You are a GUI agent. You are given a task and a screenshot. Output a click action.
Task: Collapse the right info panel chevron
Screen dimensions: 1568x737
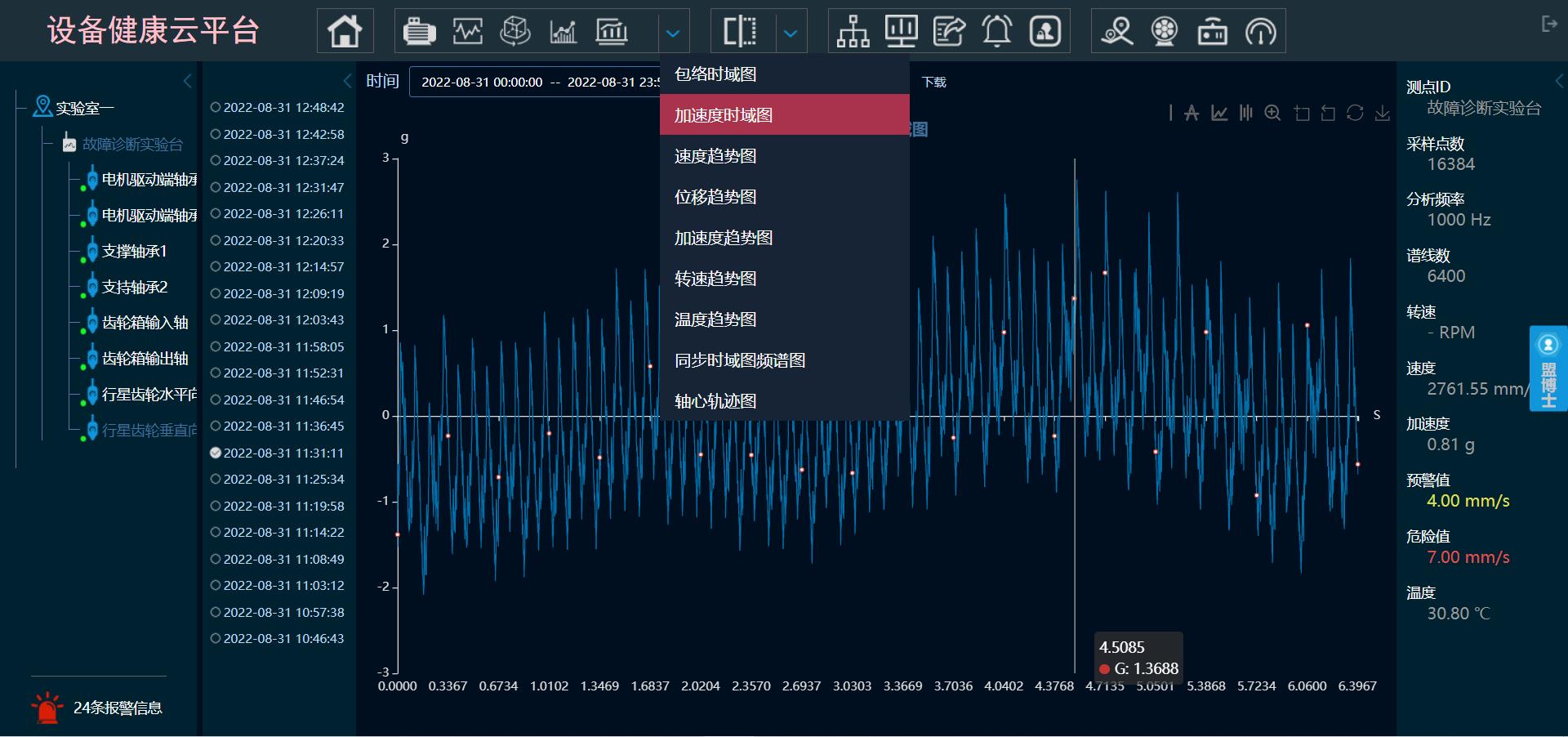(x=1558, y=81)
